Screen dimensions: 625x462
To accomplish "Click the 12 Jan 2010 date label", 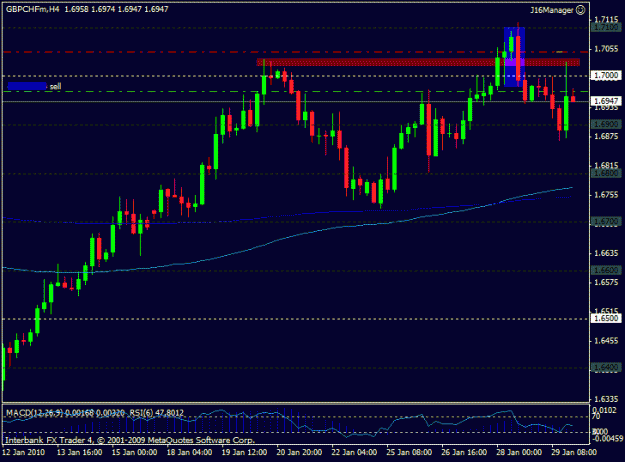I will coord(24,452).
